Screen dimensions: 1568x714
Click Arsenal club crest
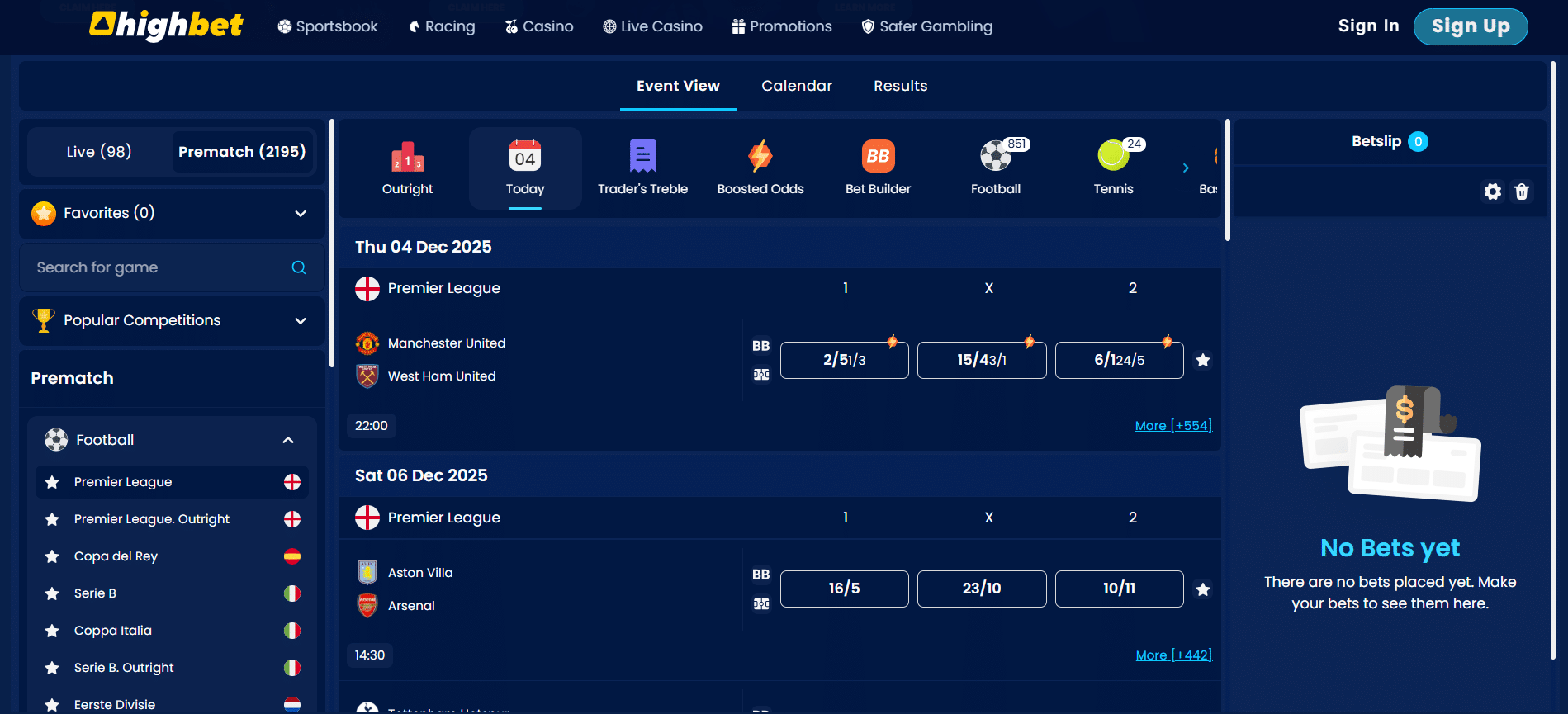[367, 605]
